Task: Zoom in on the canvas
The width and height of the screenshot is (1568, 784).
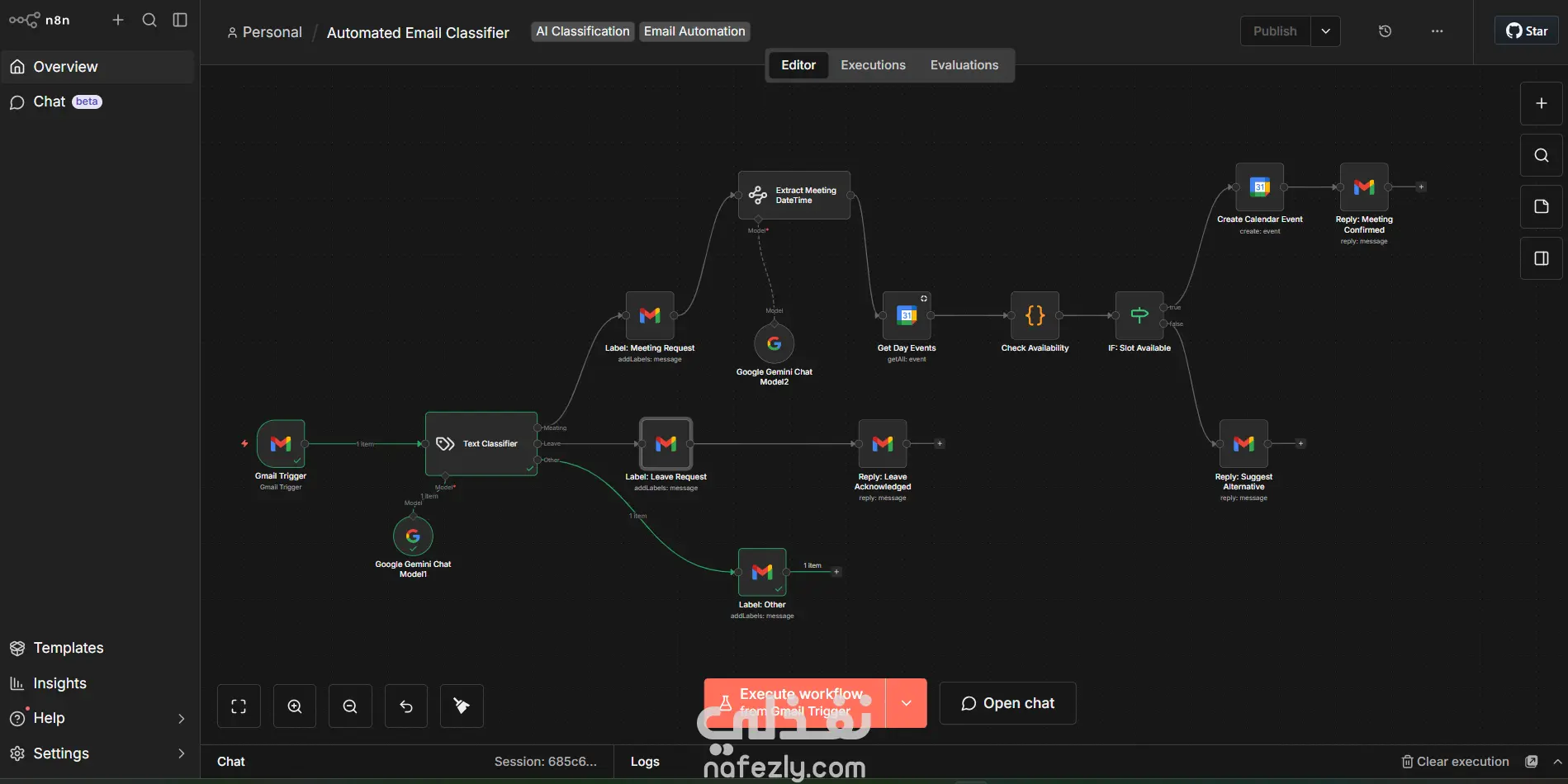Action: 295,706
